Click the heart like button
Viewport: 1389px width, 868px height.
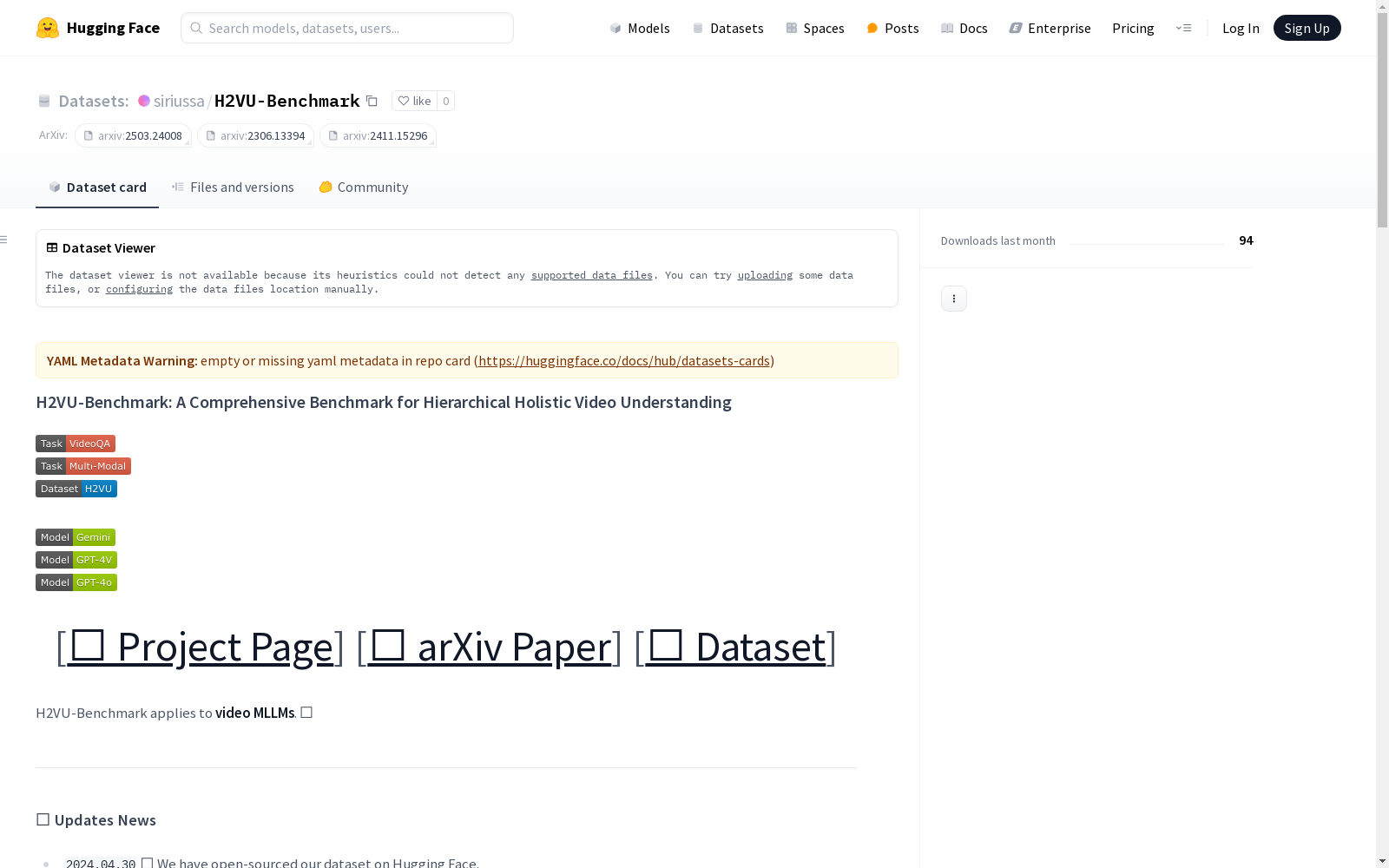click(414, 101)
